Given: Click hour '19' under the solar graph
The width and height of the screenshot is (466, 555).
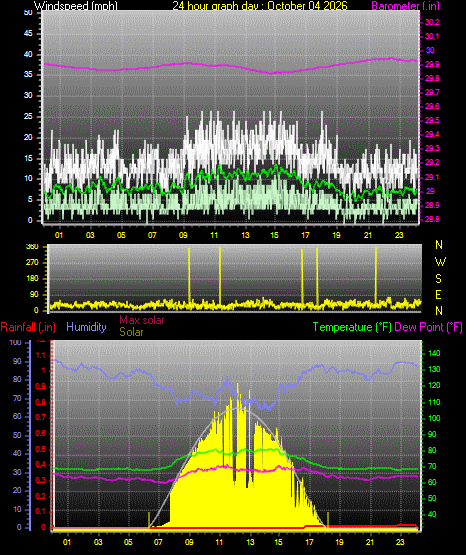Looking at the screenshot, I should click(339, 542).
